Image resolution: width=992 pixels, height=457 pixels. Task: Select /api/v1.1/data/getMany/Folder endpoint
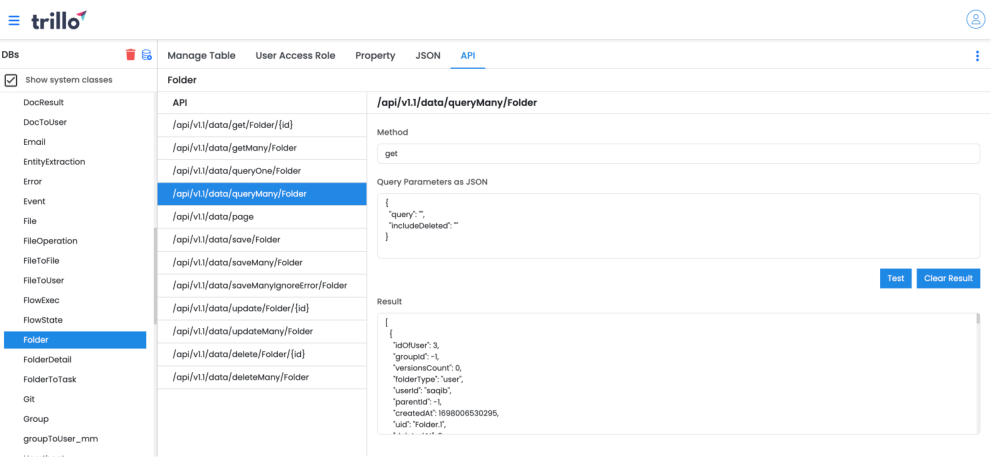coord(262,148)
